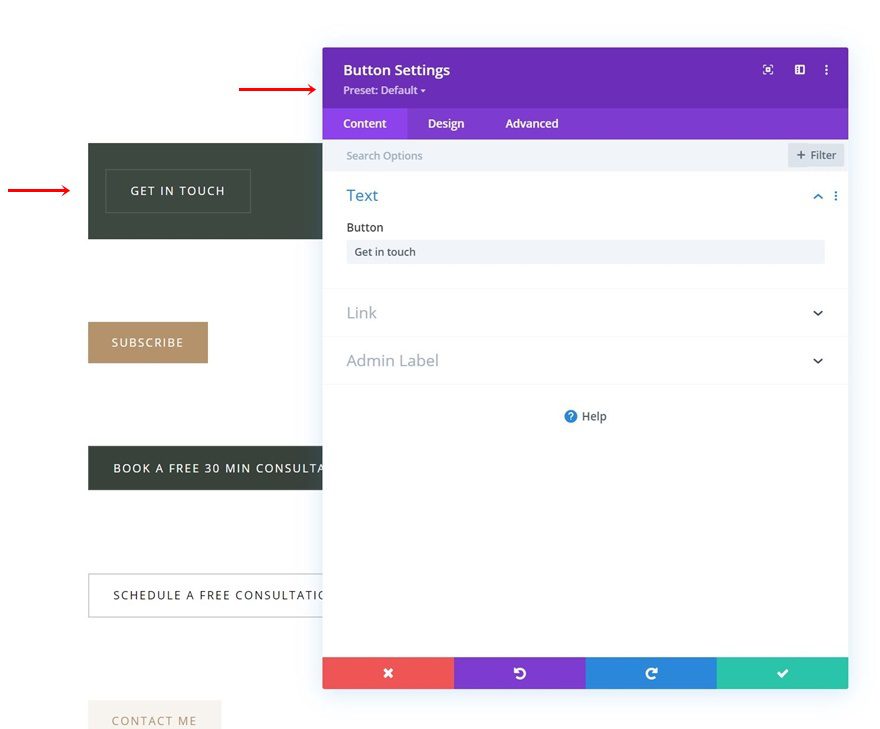Toggle the sidebar layout view icon
Screen dimensions: 880x729
click(798, 69)
